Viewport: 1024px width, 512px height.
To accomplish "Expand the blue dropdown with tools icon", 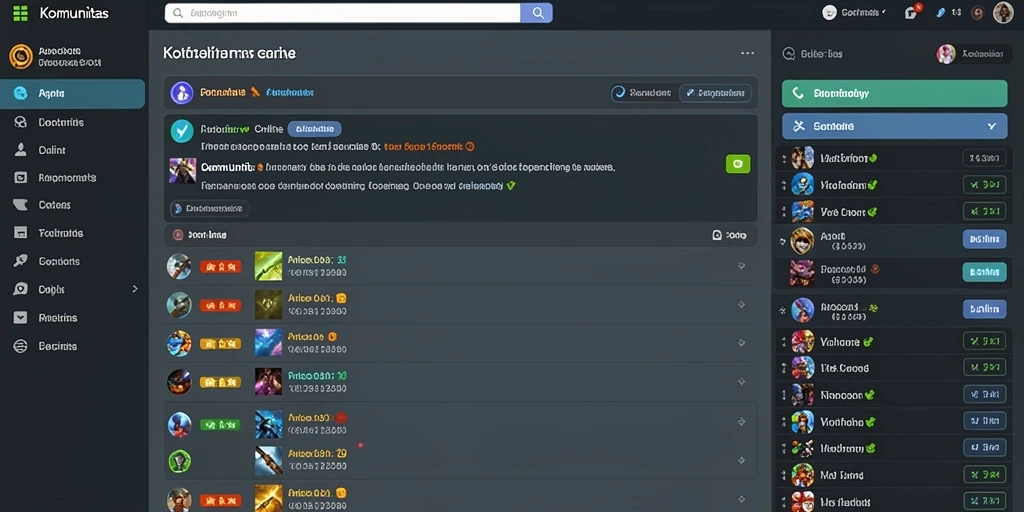I will [894, 126].
